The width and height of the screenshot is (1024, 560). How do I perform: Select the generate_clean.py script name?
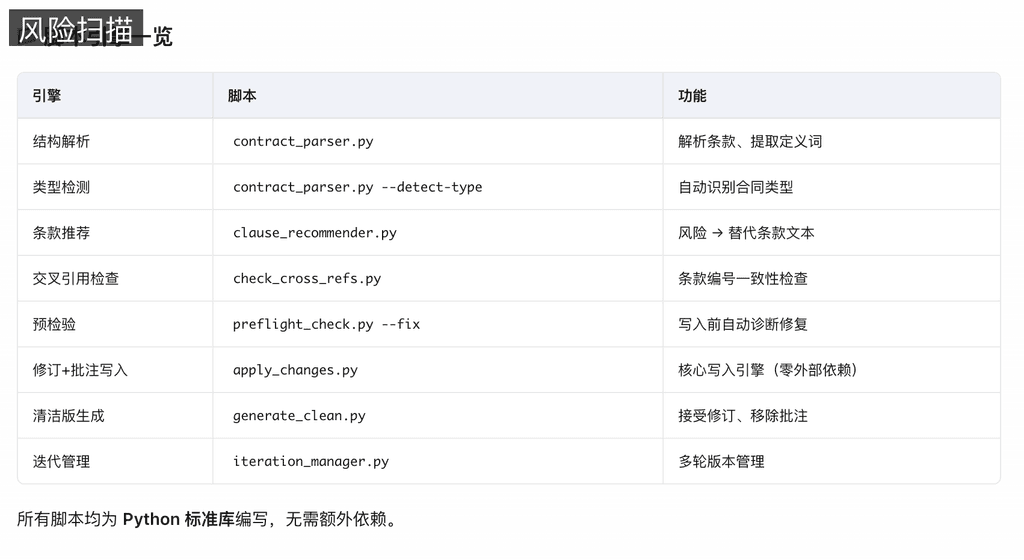tap(299, 416)
